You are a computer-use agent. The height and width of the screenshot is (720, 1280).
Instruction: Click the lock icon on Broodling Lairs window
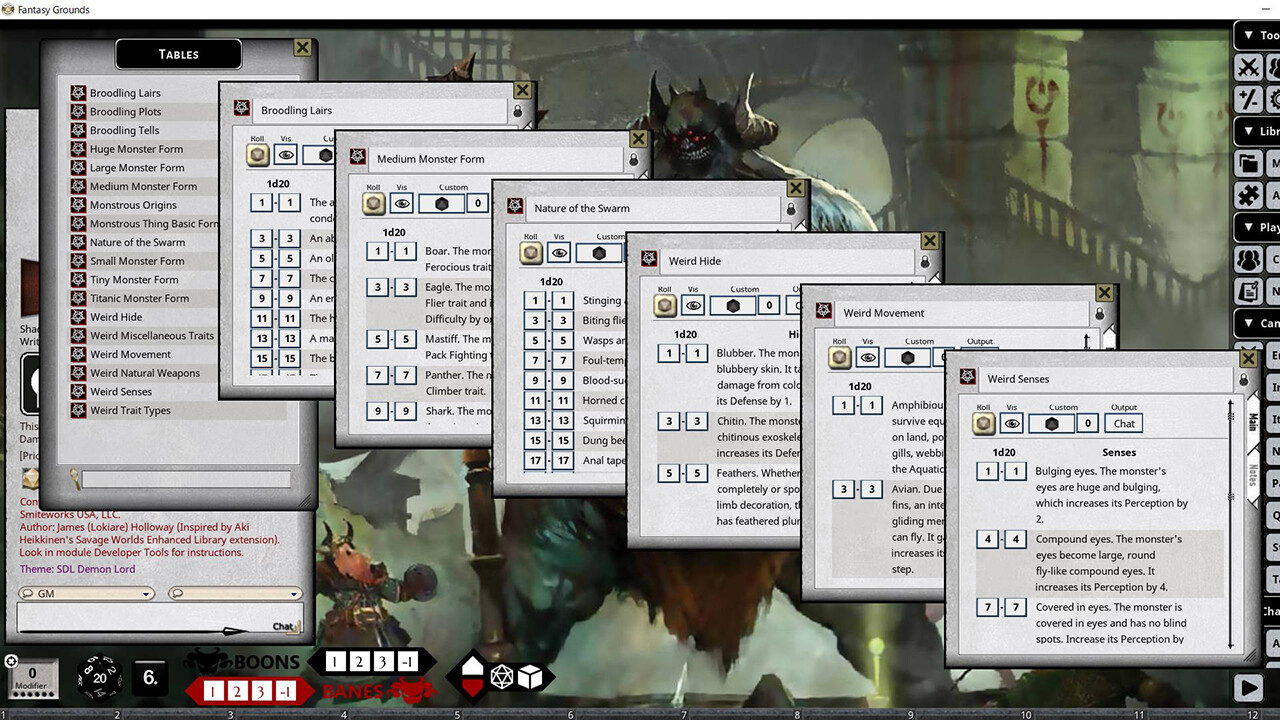click(518, 112)
